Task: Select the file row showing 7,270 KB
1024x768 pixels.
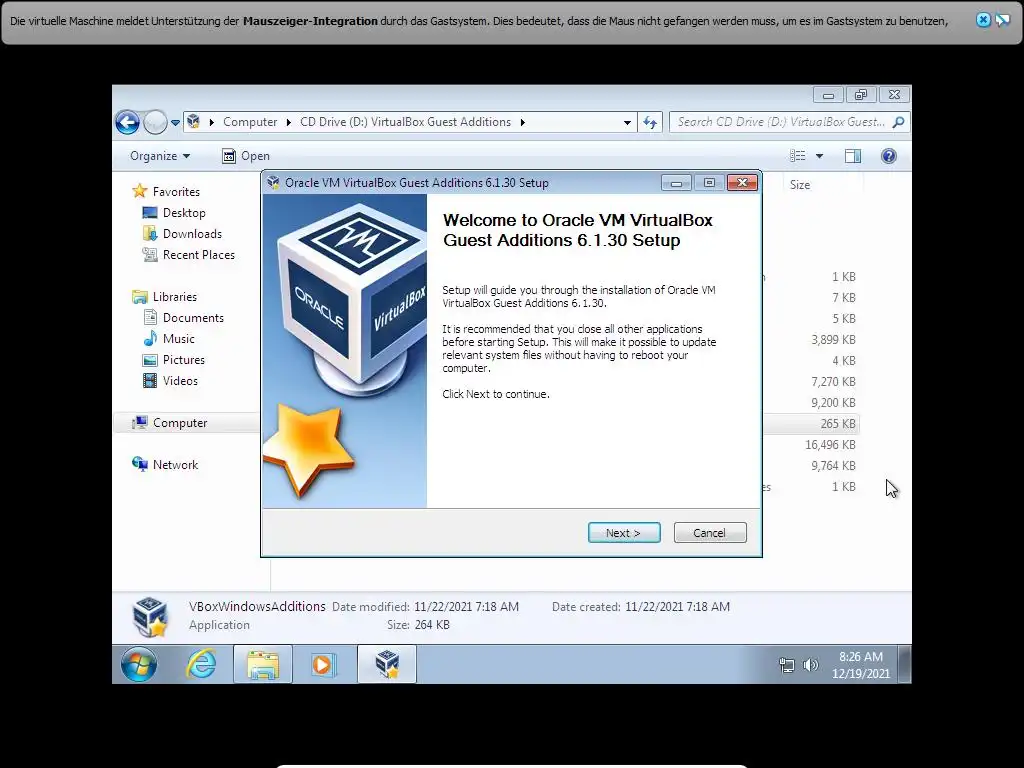Action: 811,381
